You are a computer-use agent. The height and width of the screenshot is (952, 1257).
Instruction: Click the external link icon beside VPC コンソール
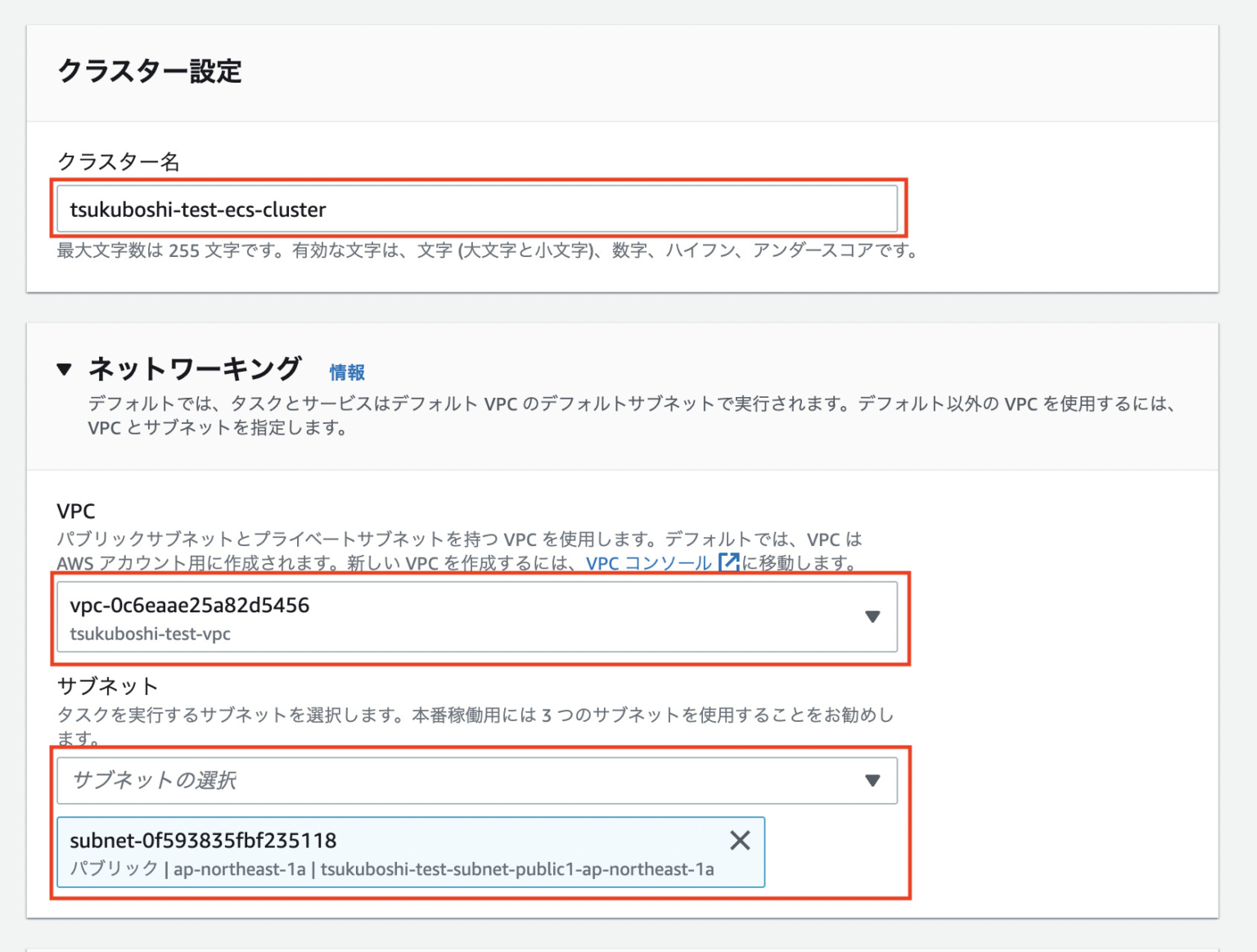click(728, 562)
